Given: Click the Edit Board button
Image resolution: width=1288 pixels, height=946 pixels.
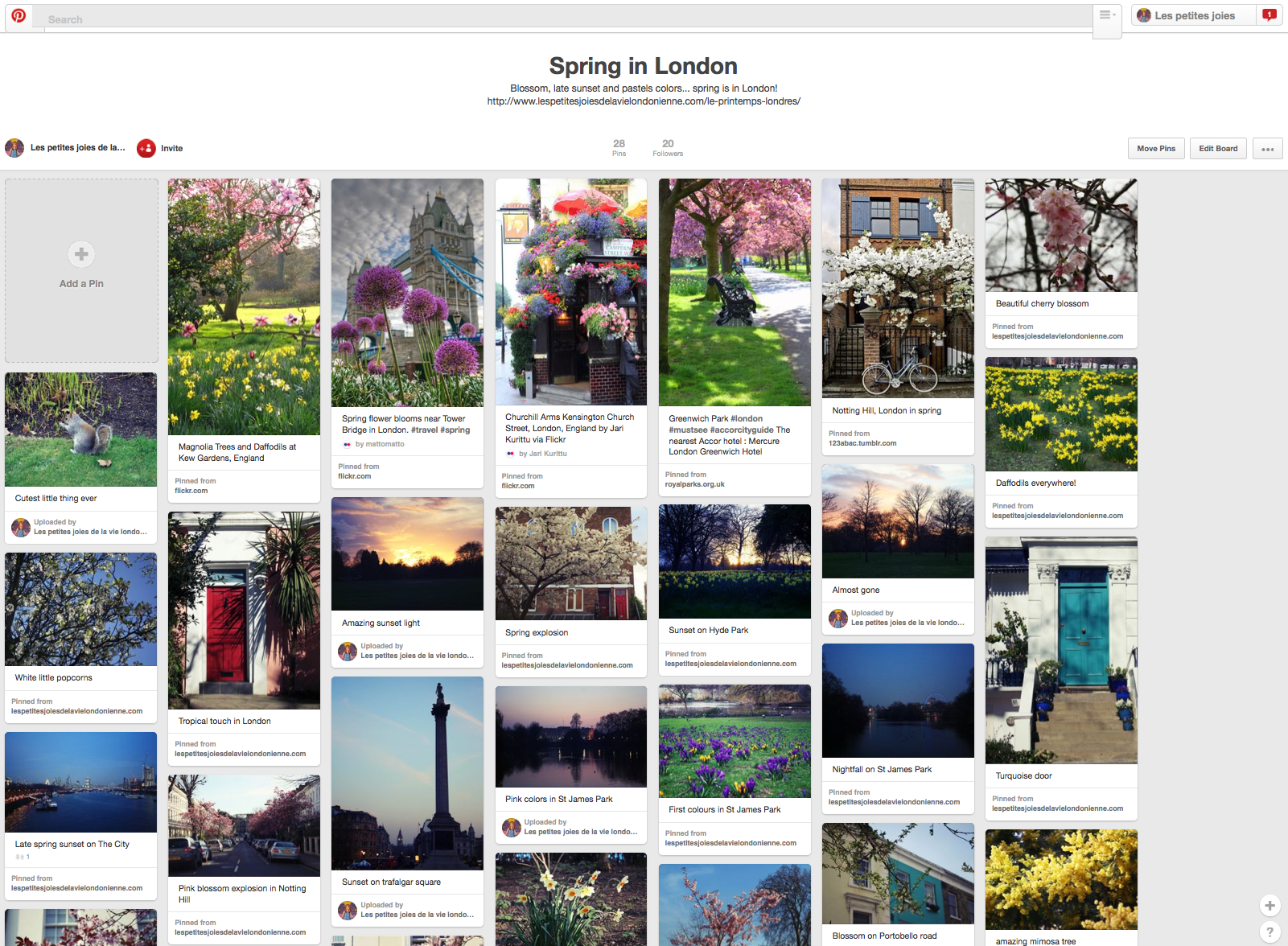Looking at the screenshot, I should [1218, 149].
